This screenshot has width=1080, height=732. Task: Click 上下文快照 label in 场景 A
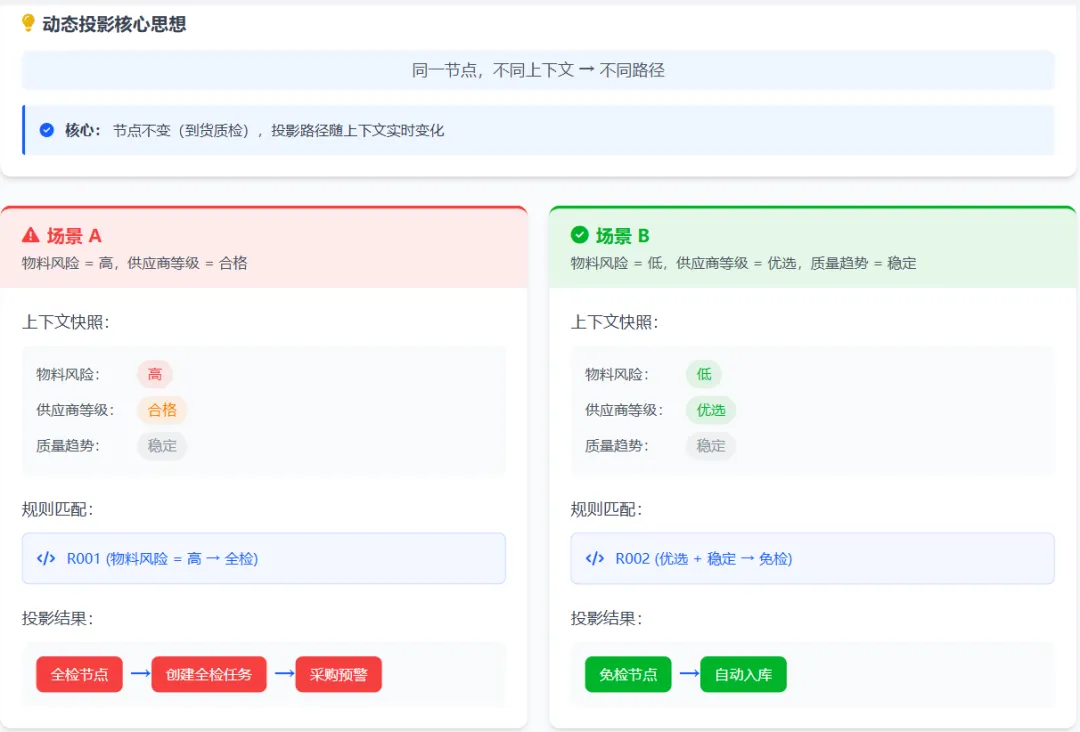[x=65, y=322]
